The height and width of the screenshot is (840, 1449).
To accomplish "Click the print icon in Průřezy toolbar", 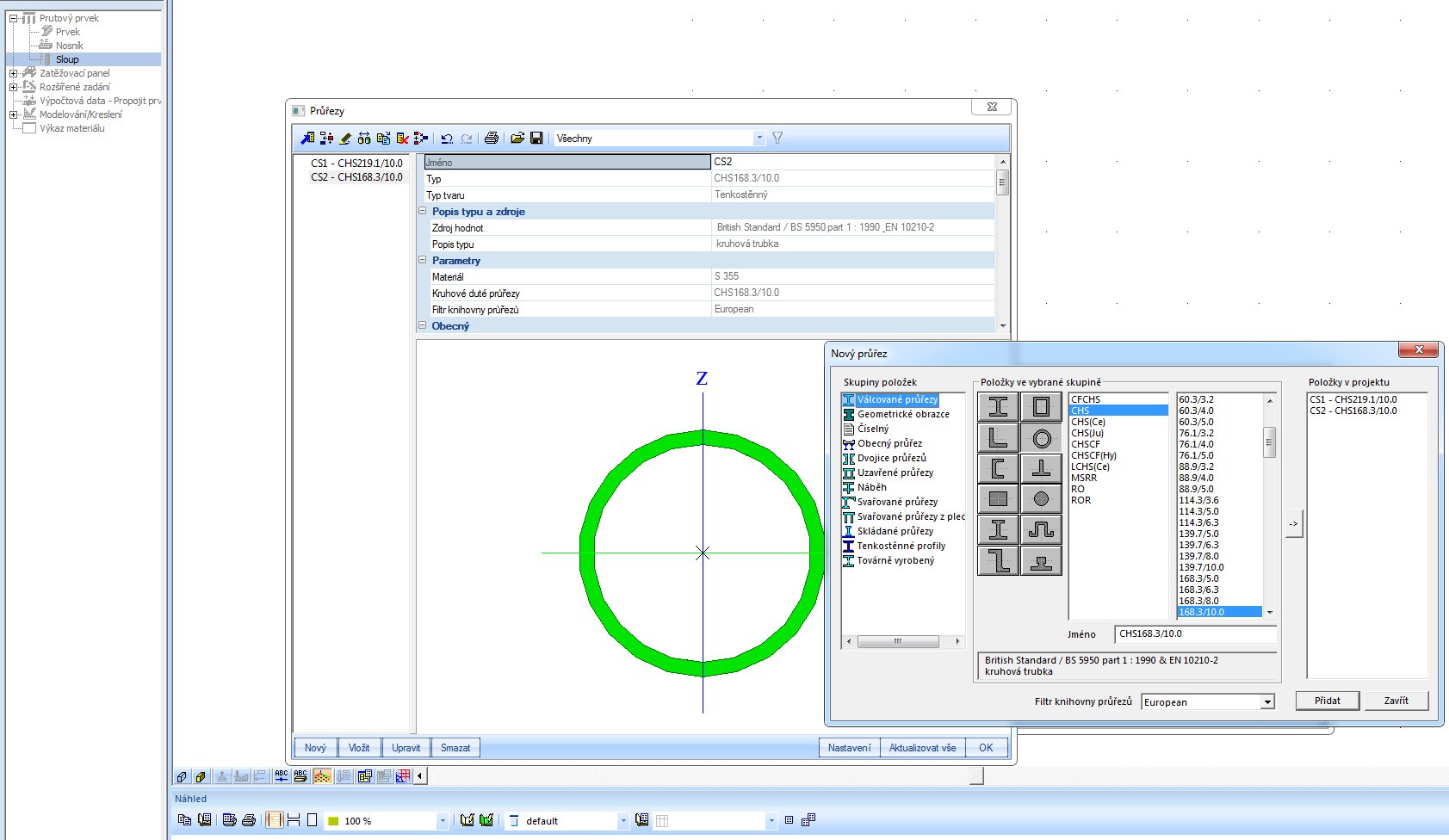I will pos(491,138).
